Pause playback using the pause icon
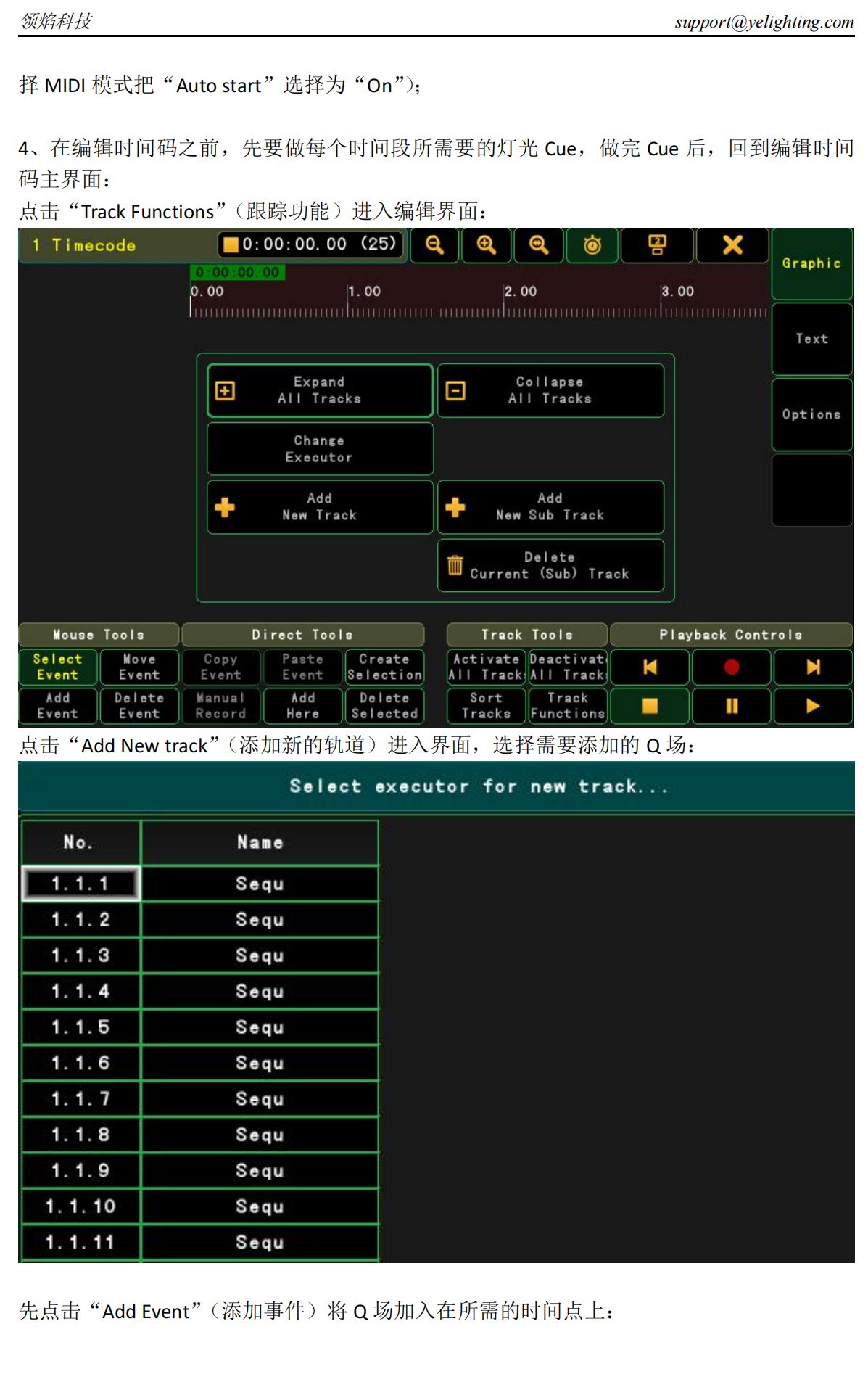The height and width of the screenshot is (1382, 868). 731,706
